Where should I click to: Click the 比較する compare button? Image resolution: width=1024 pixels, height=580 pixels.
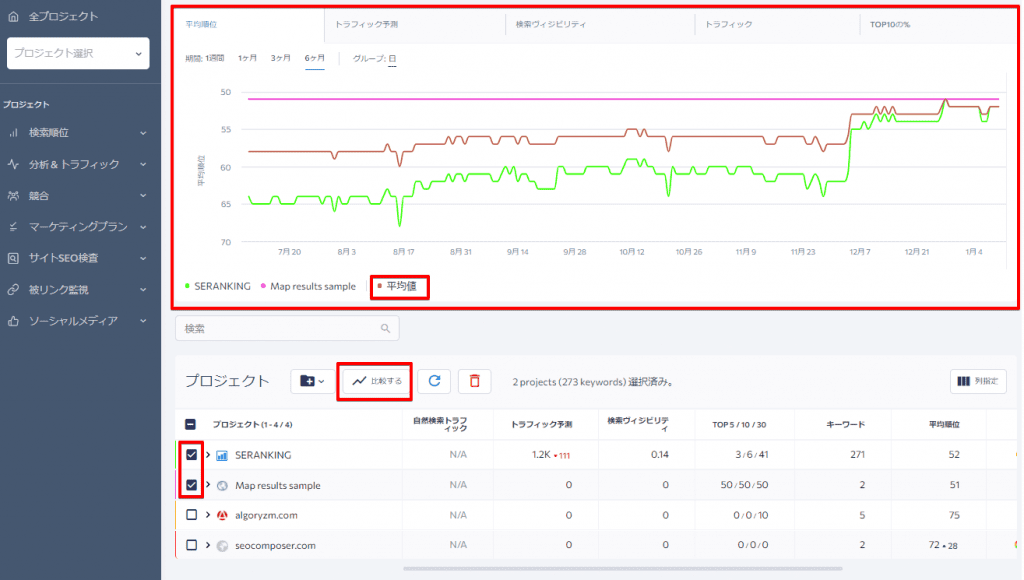(x=377, y=381)
